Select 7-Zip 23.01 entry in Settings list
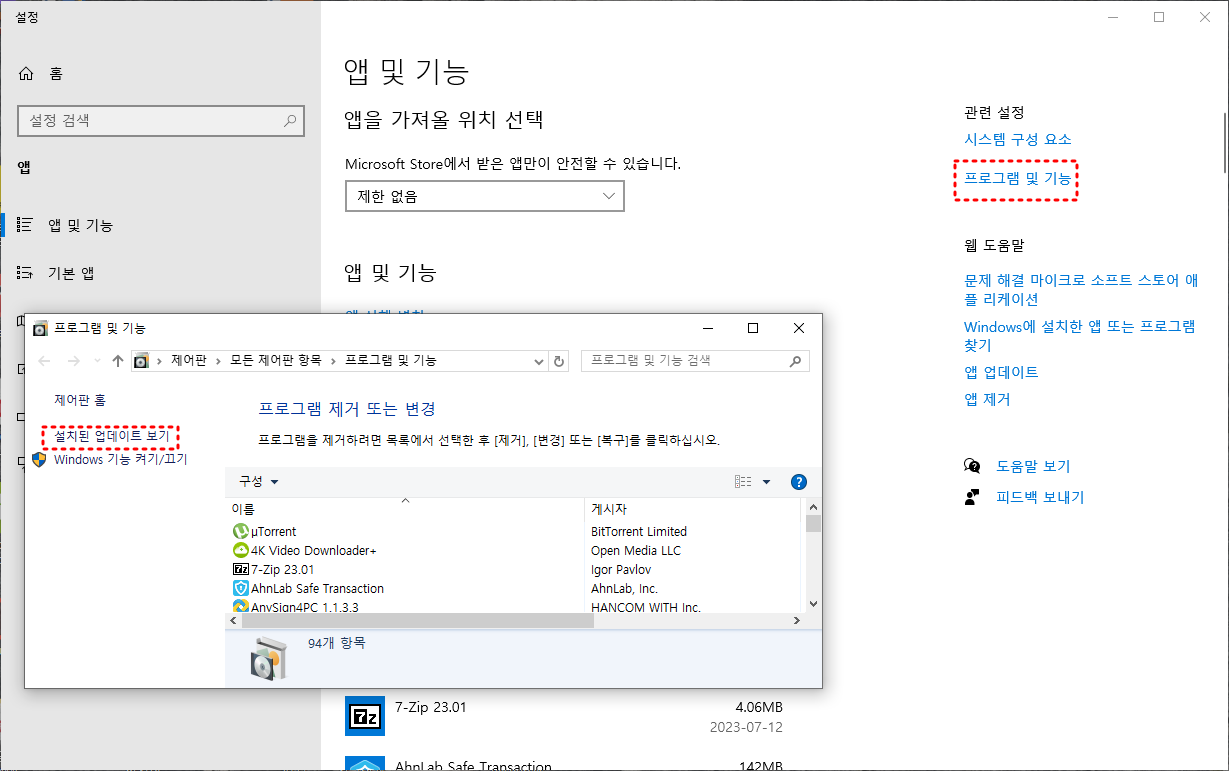1229x771 pixels. tap(564, 717)
